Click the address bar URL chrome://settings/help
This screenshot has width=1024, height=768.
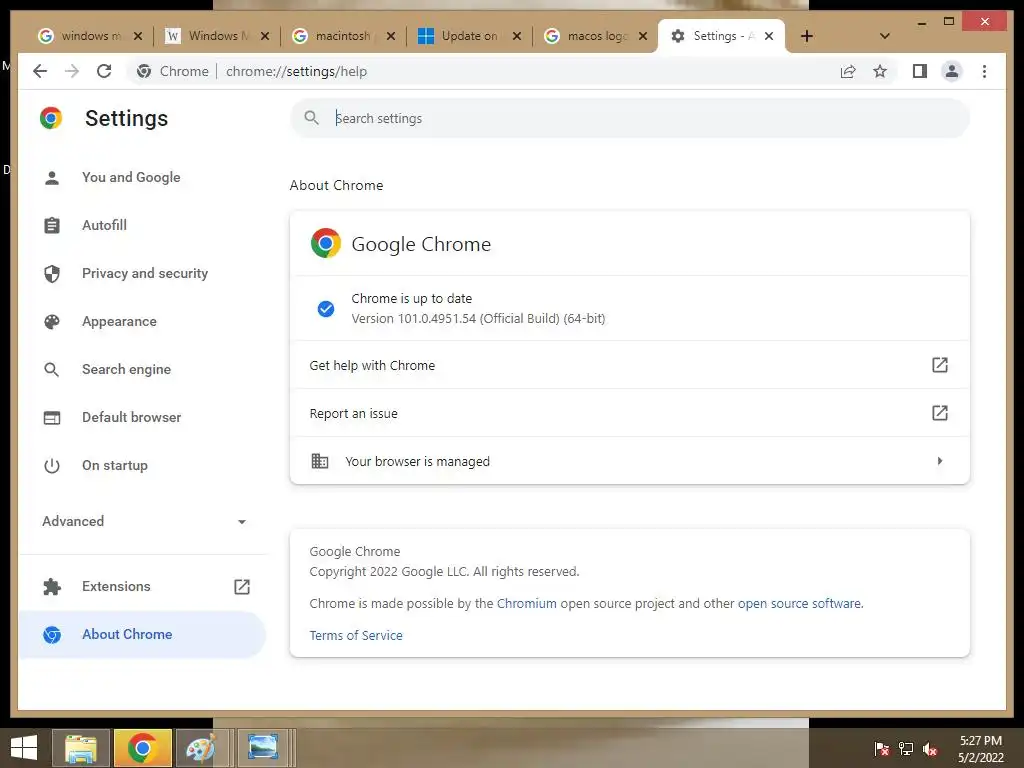(296, 71)
